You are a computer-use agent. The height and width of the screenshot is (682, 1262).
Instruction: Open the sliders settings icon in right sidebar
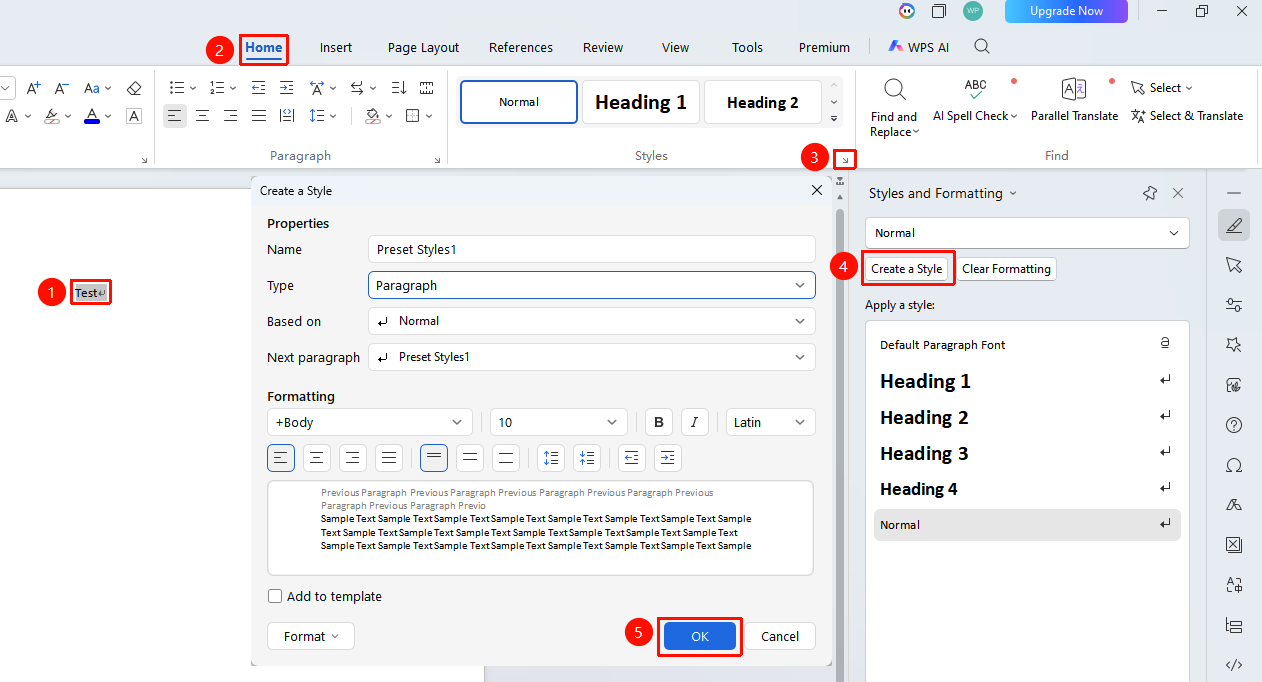pos(1234,305)
